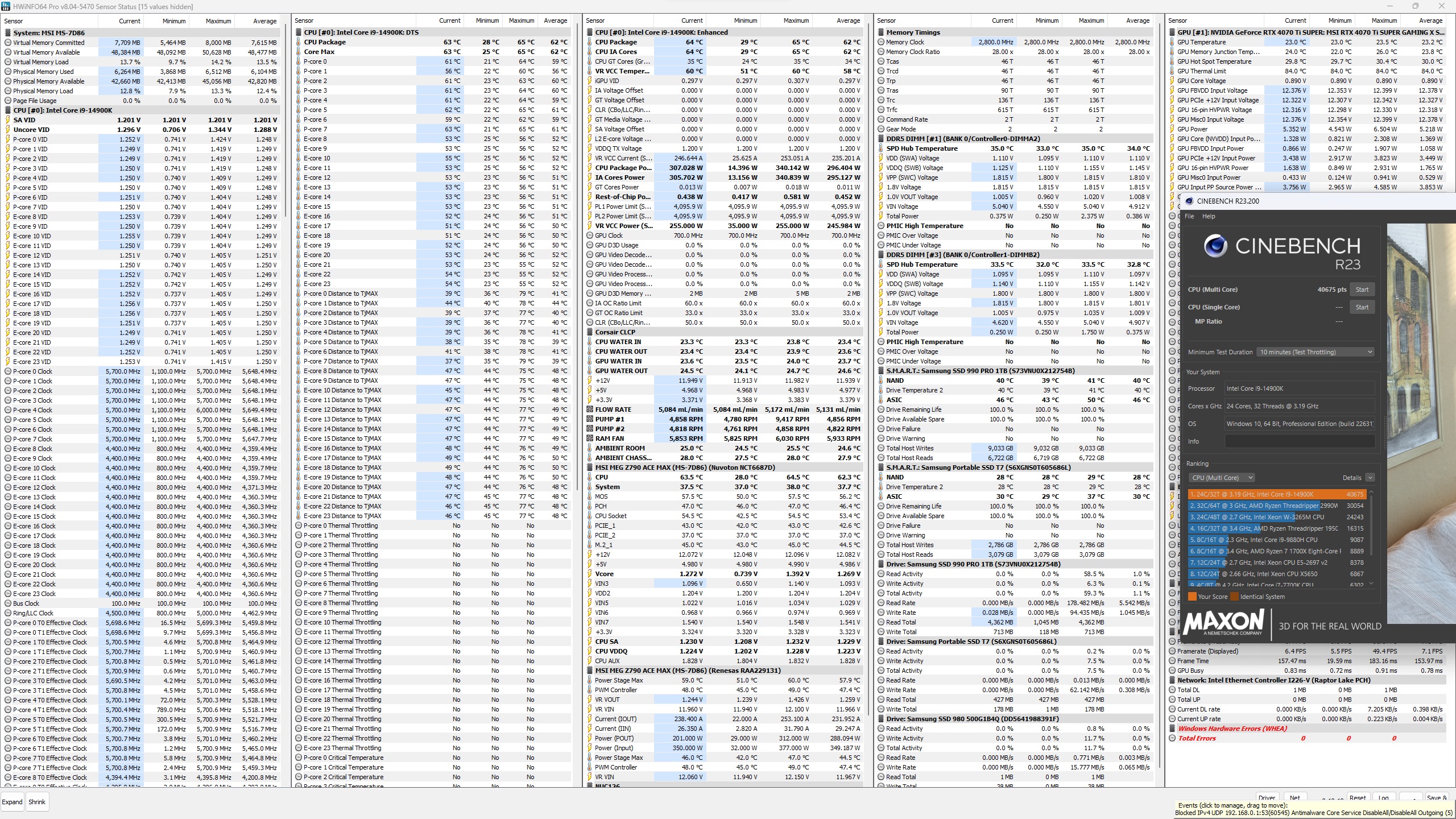Start the CPU (Single Core) test
The image size is (1456, 819).
coord(1362,307)
